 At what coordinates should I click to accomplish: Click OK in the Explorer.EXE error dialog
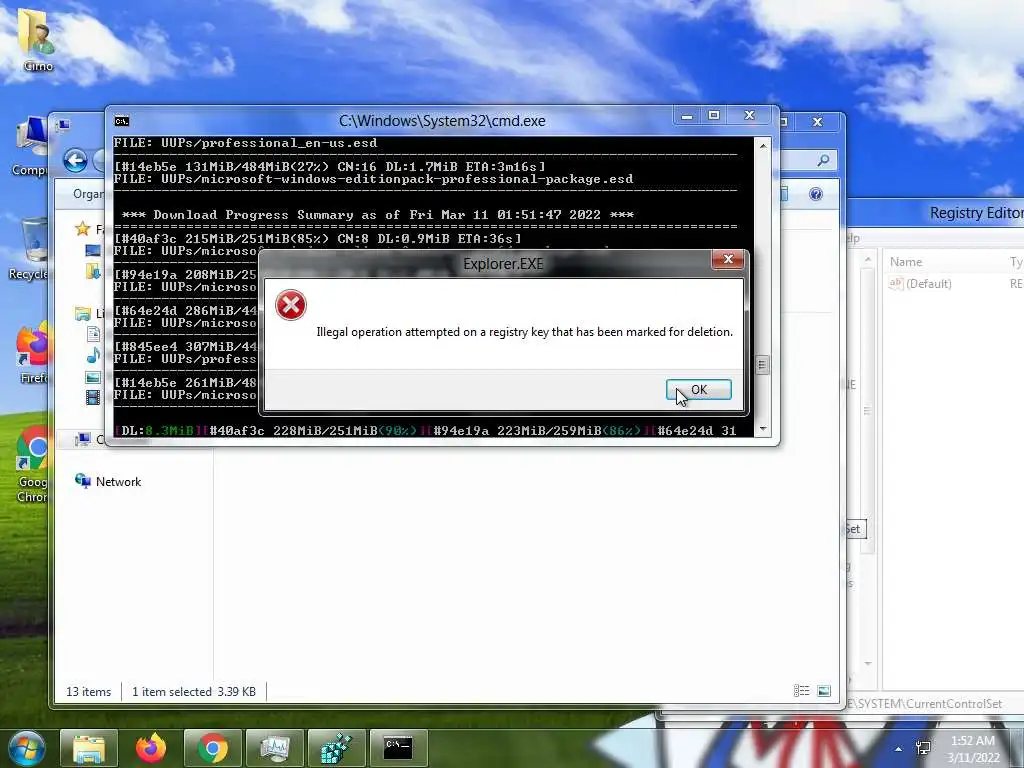698,390
